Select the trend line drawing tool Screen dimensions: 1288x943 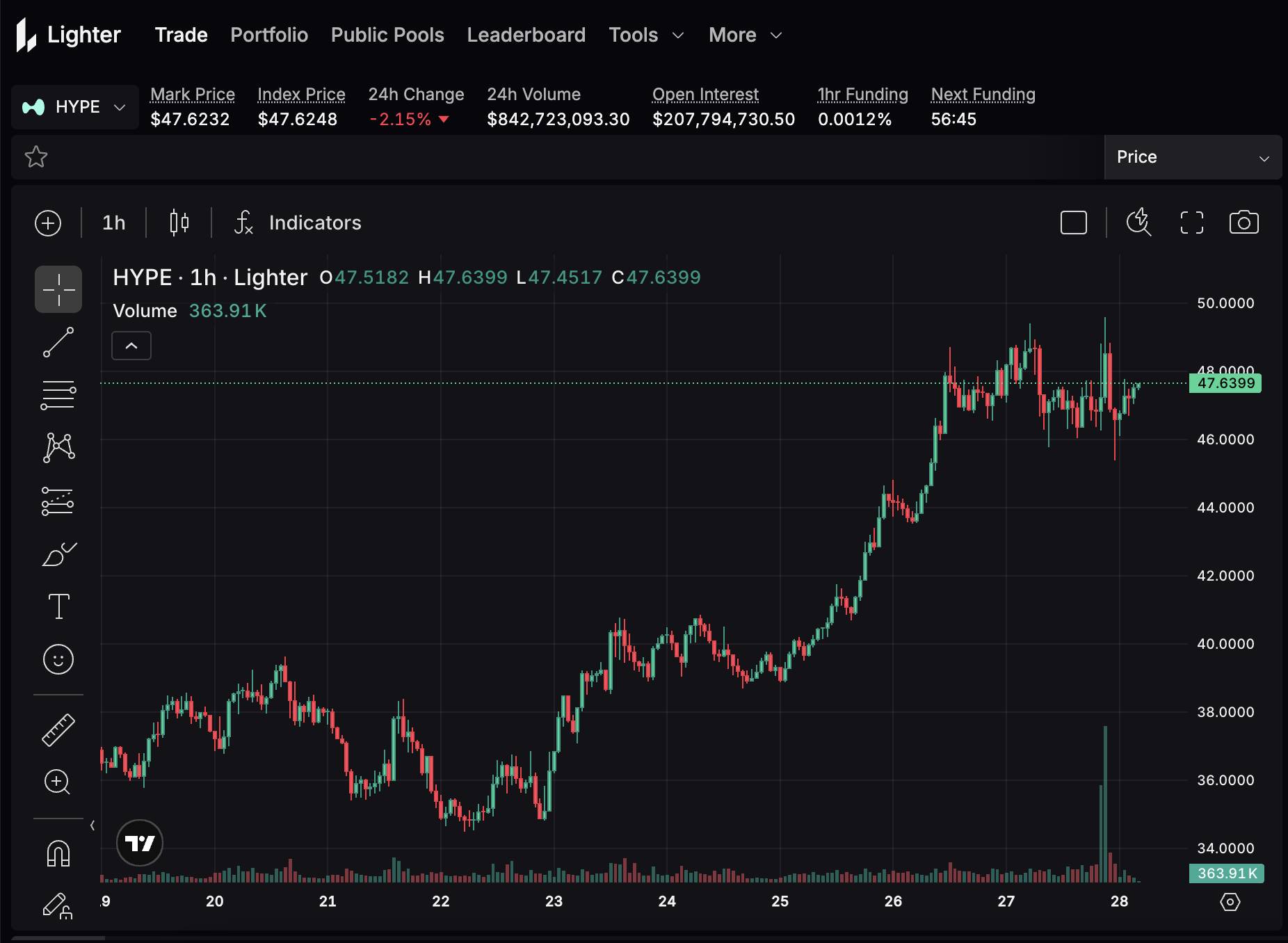click(x=58, y=342)
